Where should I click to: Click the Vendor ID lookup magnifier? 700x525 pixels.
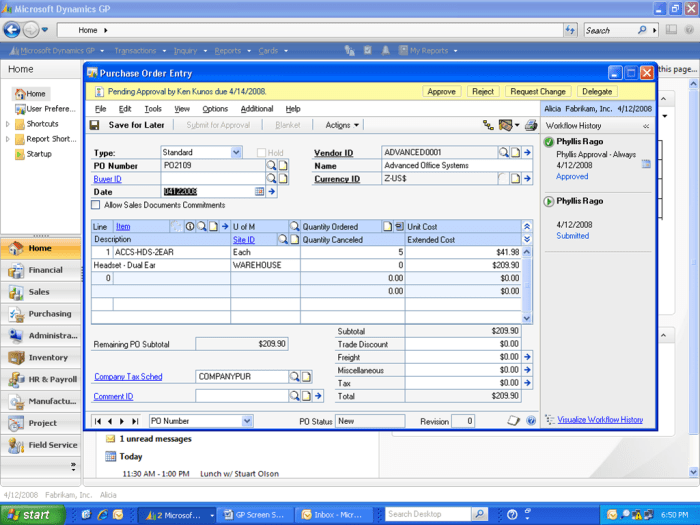[x=504, y=152]
